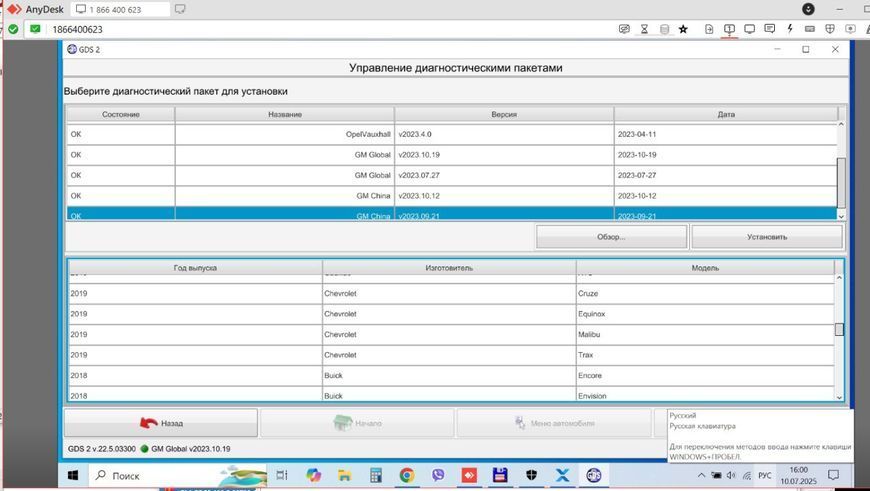This screenshot has height=491, width=870.
Task: Select GM China v2023.10.12 package row
Action: [452, 196]
